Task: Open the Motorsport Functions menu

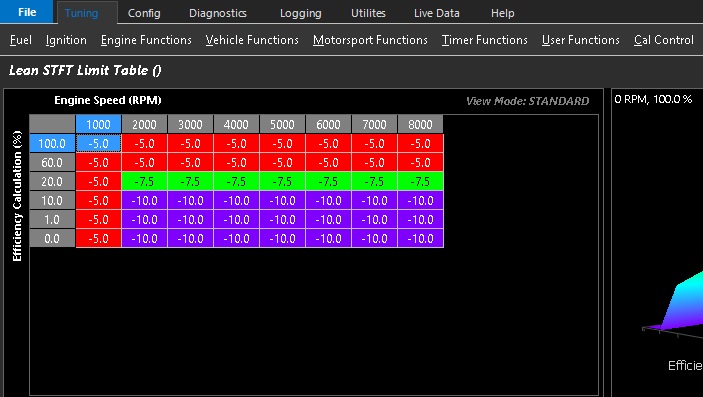Action: point(370,40)
